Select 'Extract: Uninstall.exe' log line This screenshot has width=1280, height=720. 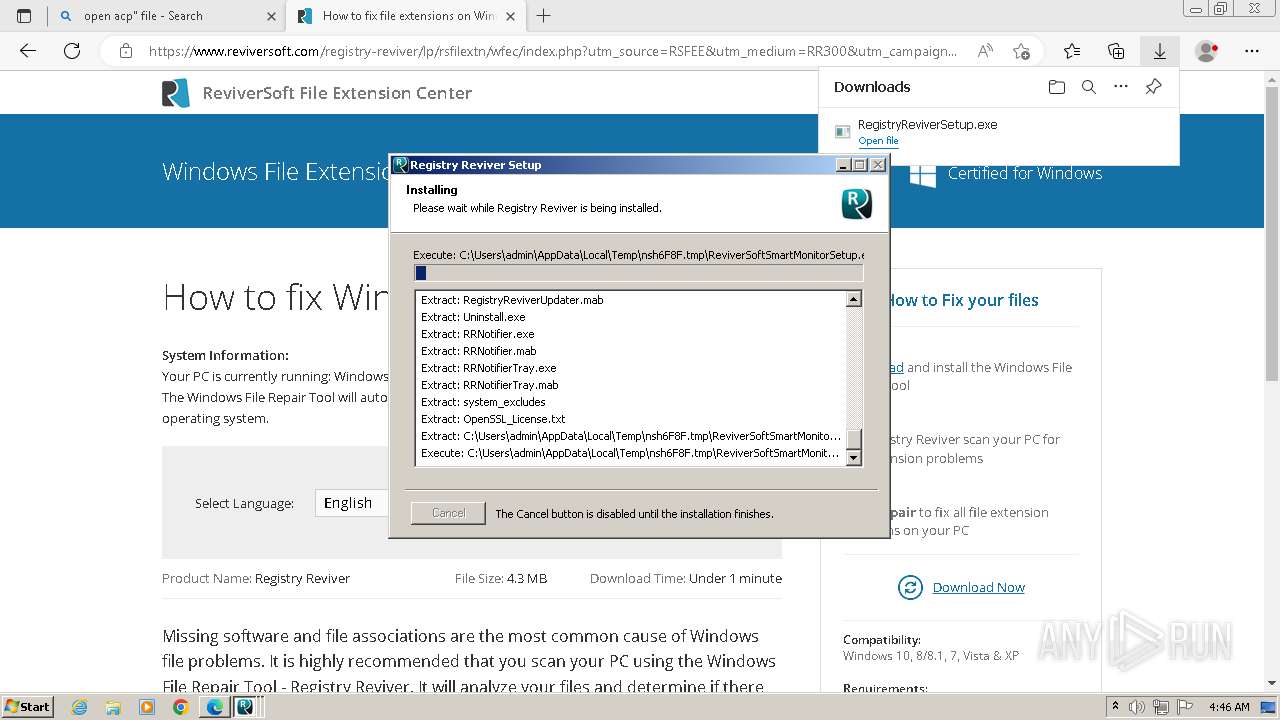click(473, 317)
